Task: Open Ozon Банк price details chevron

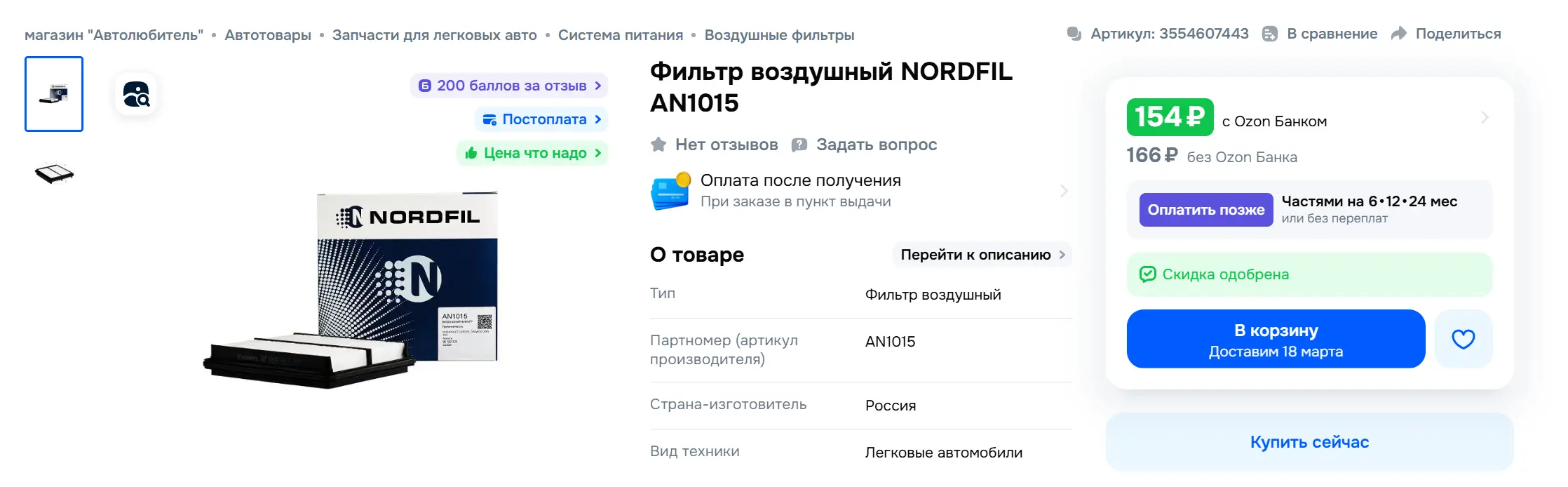Action: (x=1484, y=117)
